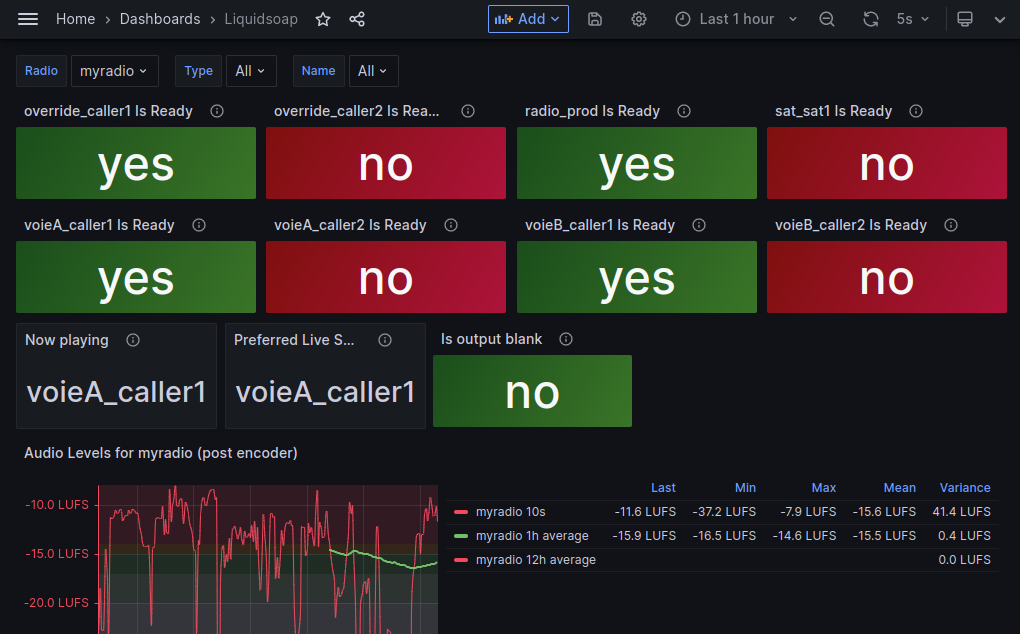The height and width of the screenshot is (634, 1020).
Task: Show info for radio_prod Is Ready panel
Action: [x=684, y=111]
